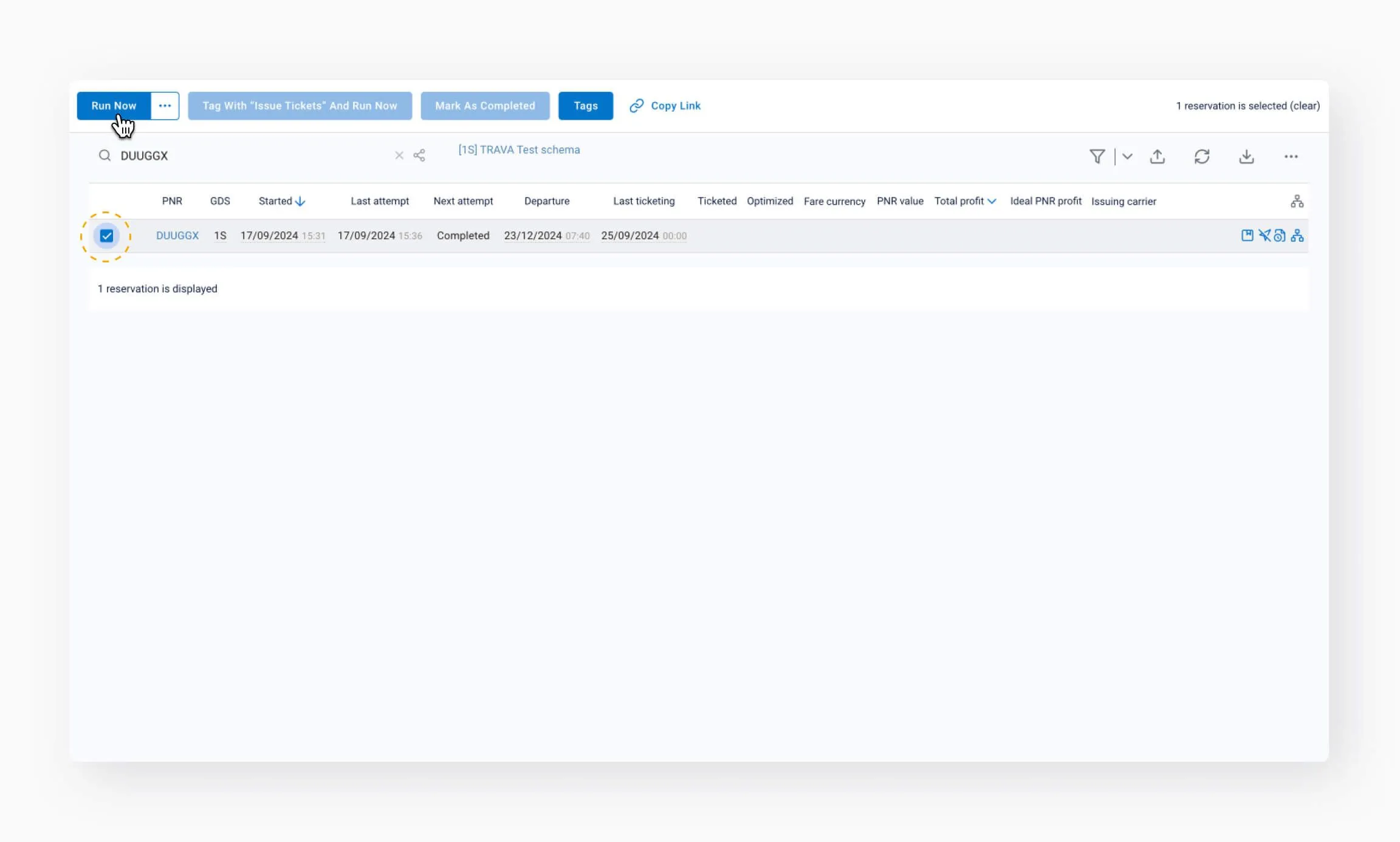Click the hierarchy icon in column header
1400x842 pixels.
pyautogui.click(x=1297, y=201)
